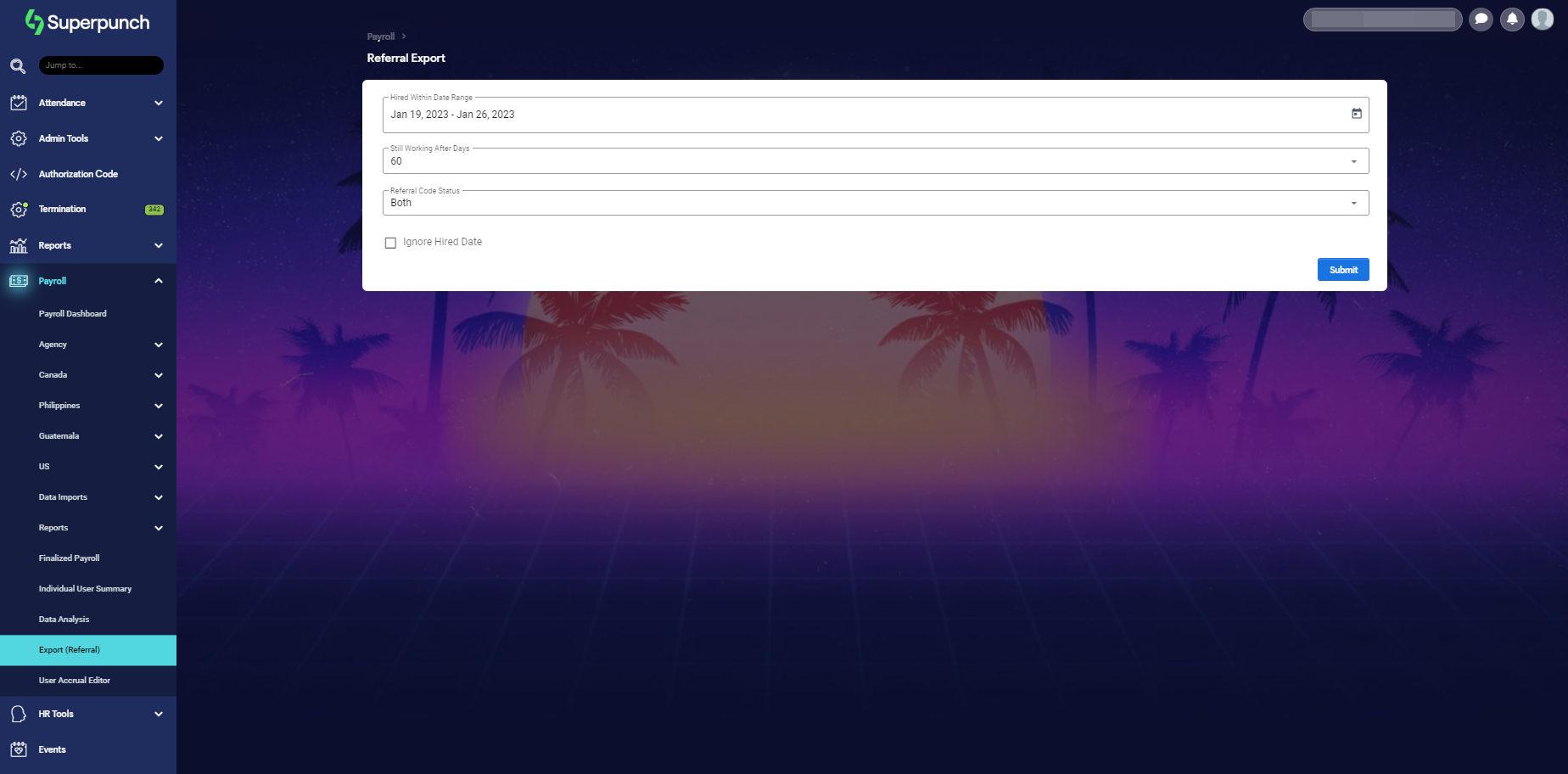
Task: Toggle Ignore Hired Date off after checking it
Action: (390, 242)
